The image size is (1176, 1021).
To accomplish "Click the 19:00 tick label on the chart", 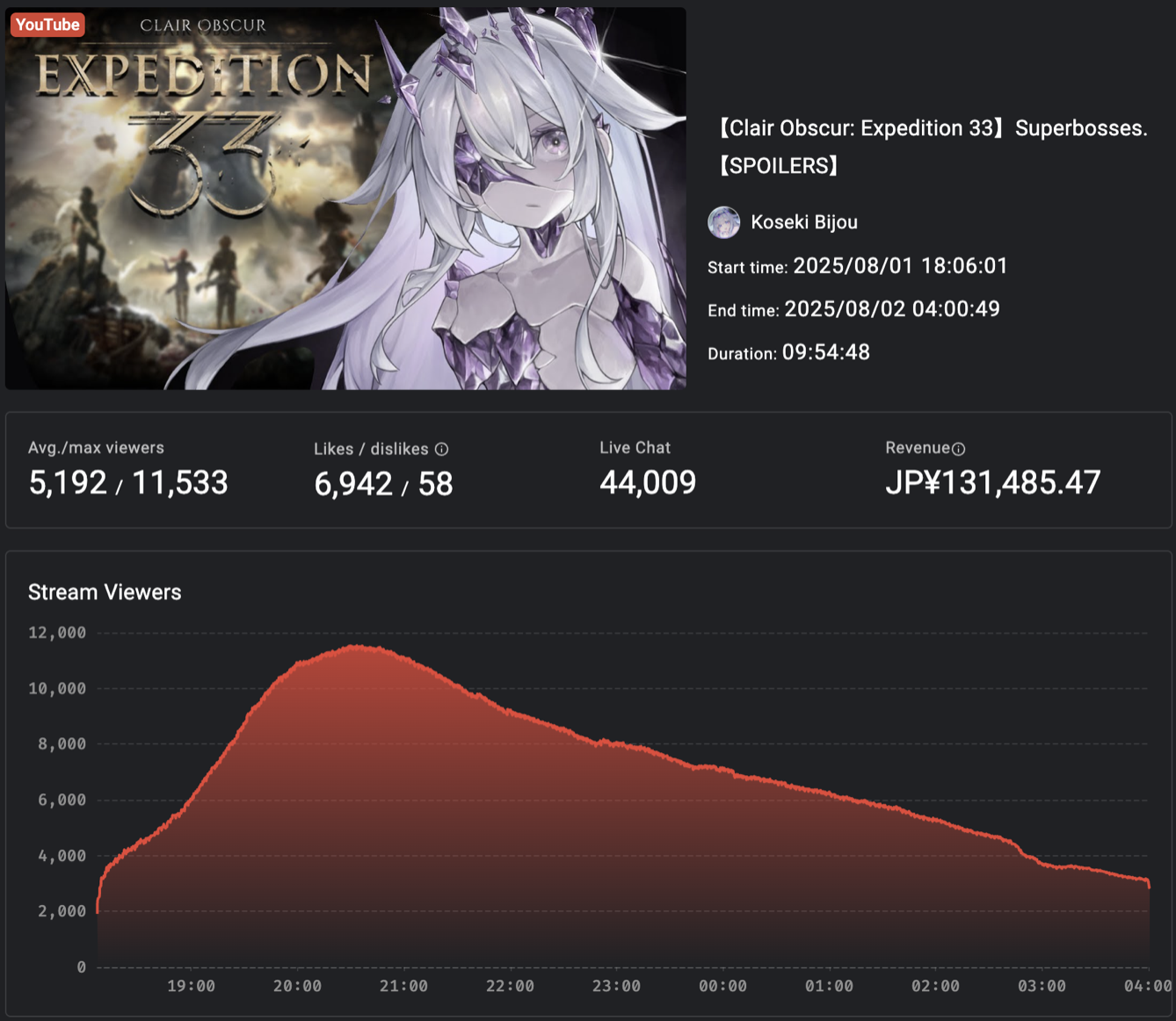I will point(191,986).
